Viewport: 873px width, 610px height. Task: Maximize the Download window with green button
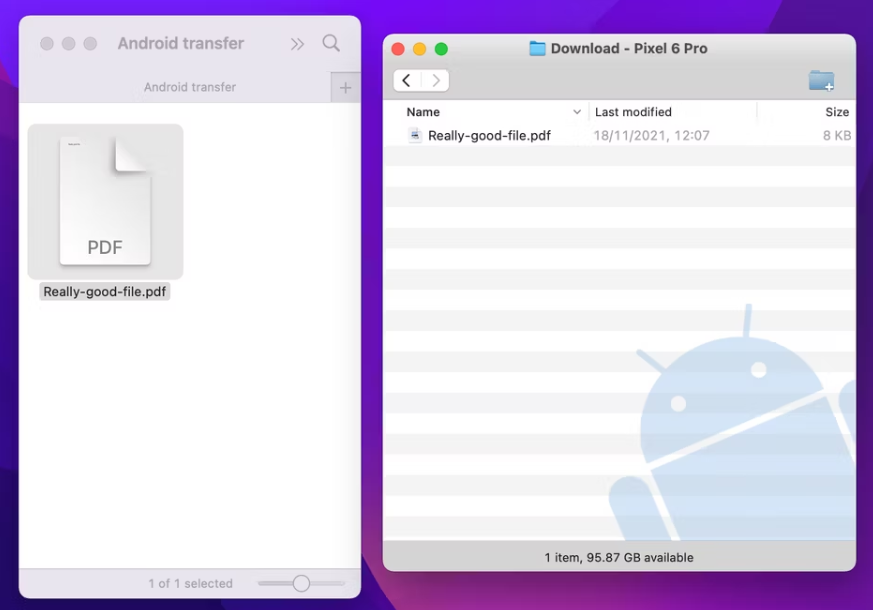[441, 49]
